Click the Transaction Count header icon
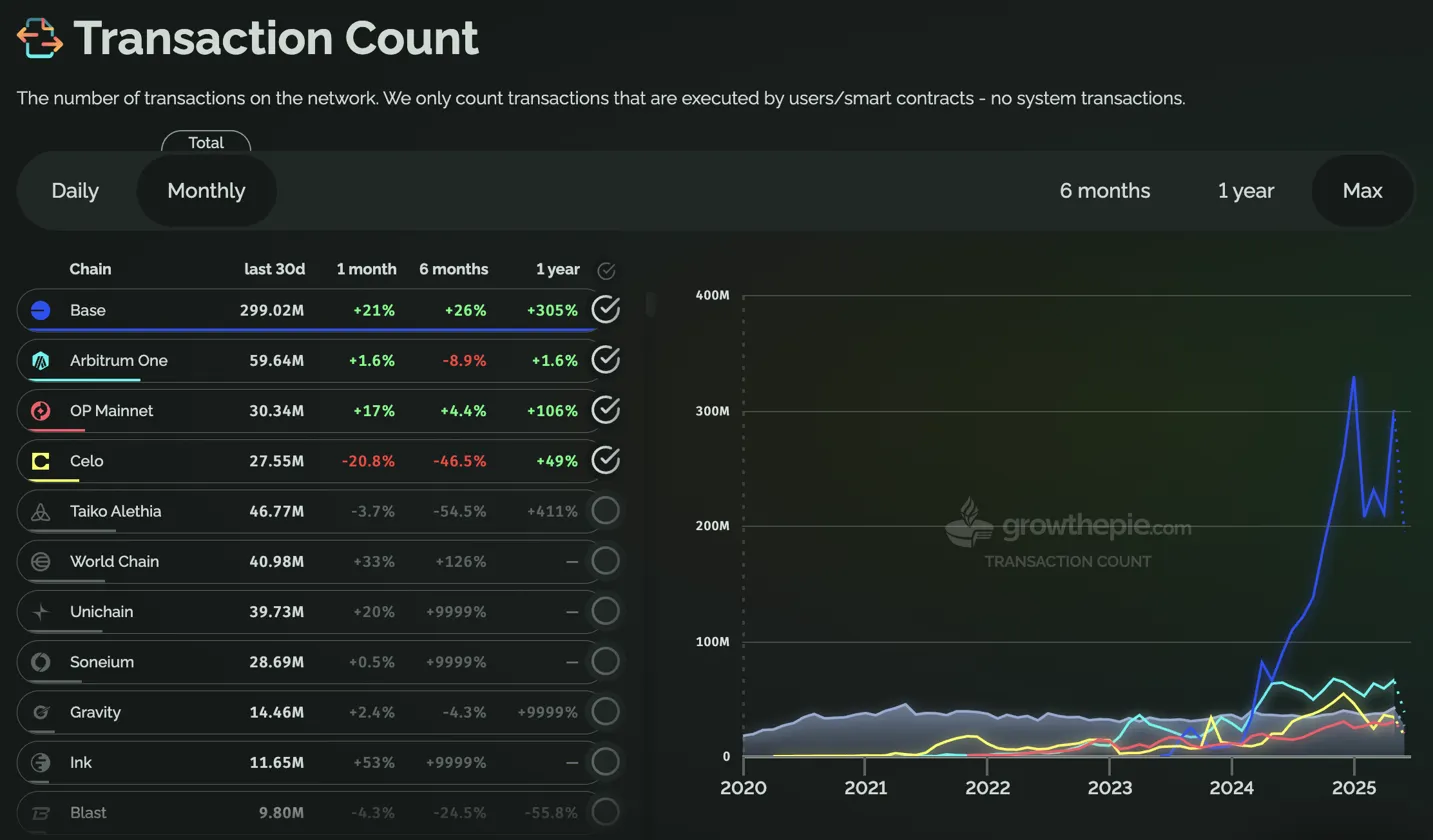The height and width of the screenshot is (840, 1433). point(40,38)
